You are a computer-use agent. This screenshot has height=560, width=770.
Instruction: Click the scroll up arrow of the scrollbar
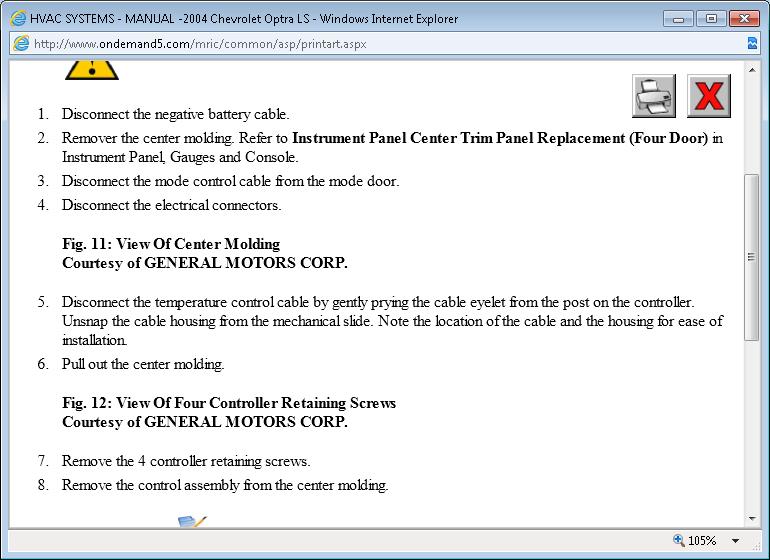click(752, 70)
